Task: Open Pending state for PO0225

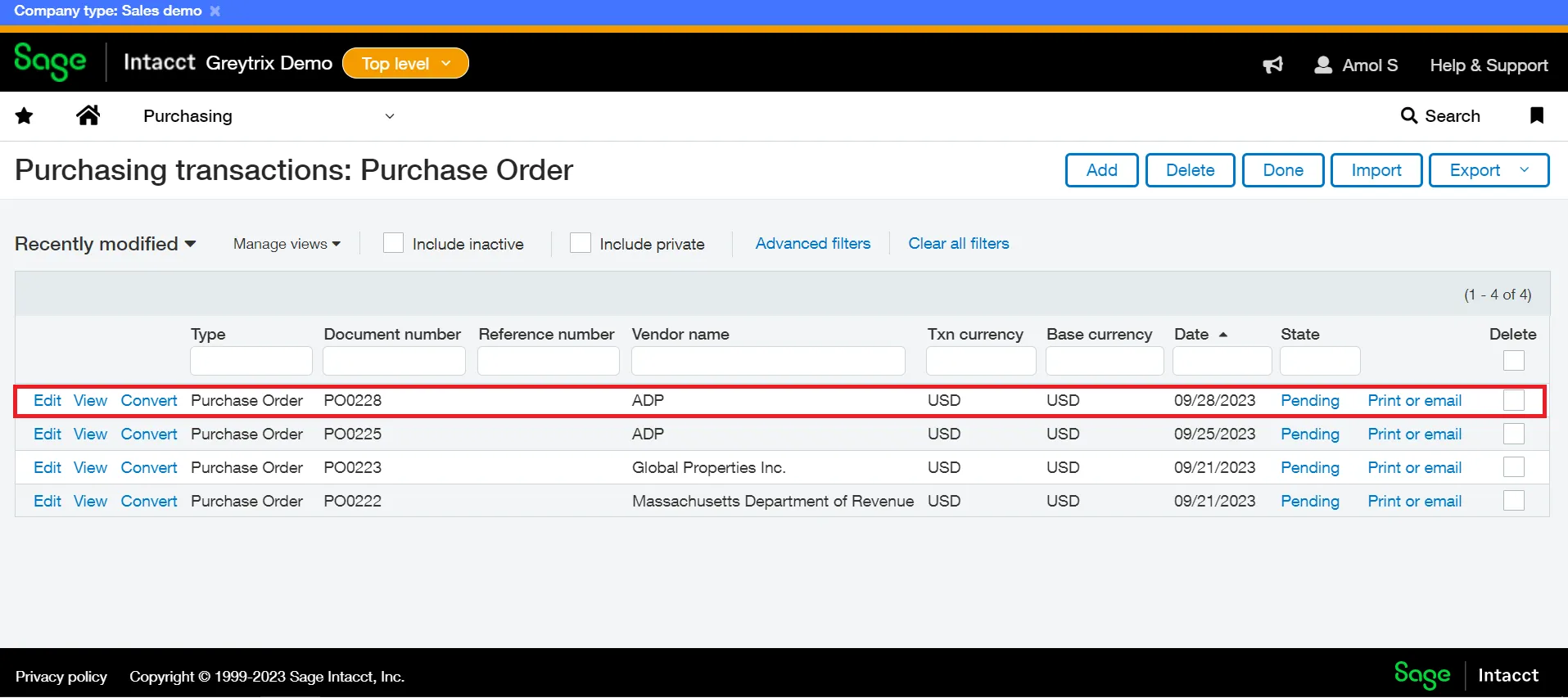Action: [1310, 434]
